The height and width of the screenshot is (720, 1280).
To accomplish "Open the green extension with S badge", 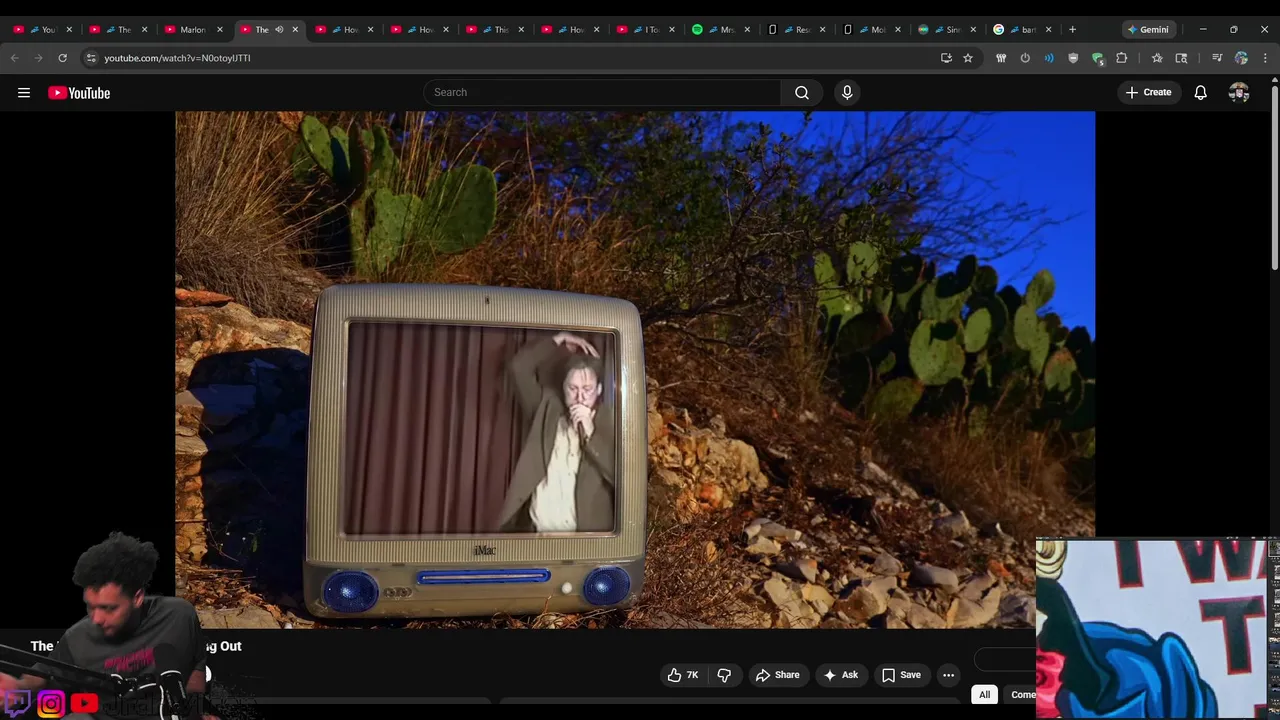I will click(x=1097, y=58).
